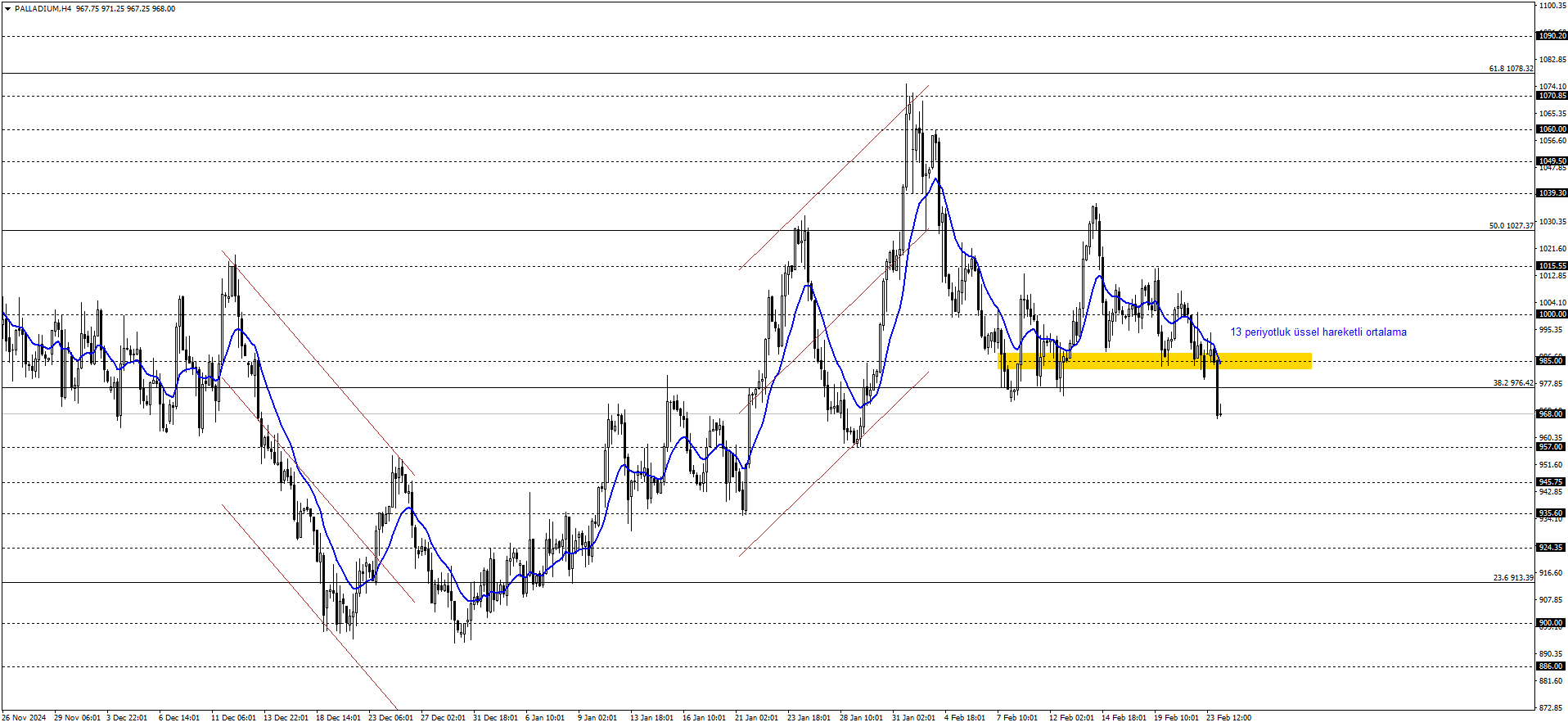This screenshot has height=727, width=1568.
Task: Click the PALLADIUM,H4 chart title text
Action: pyautogui.click(x=43, y=9)
